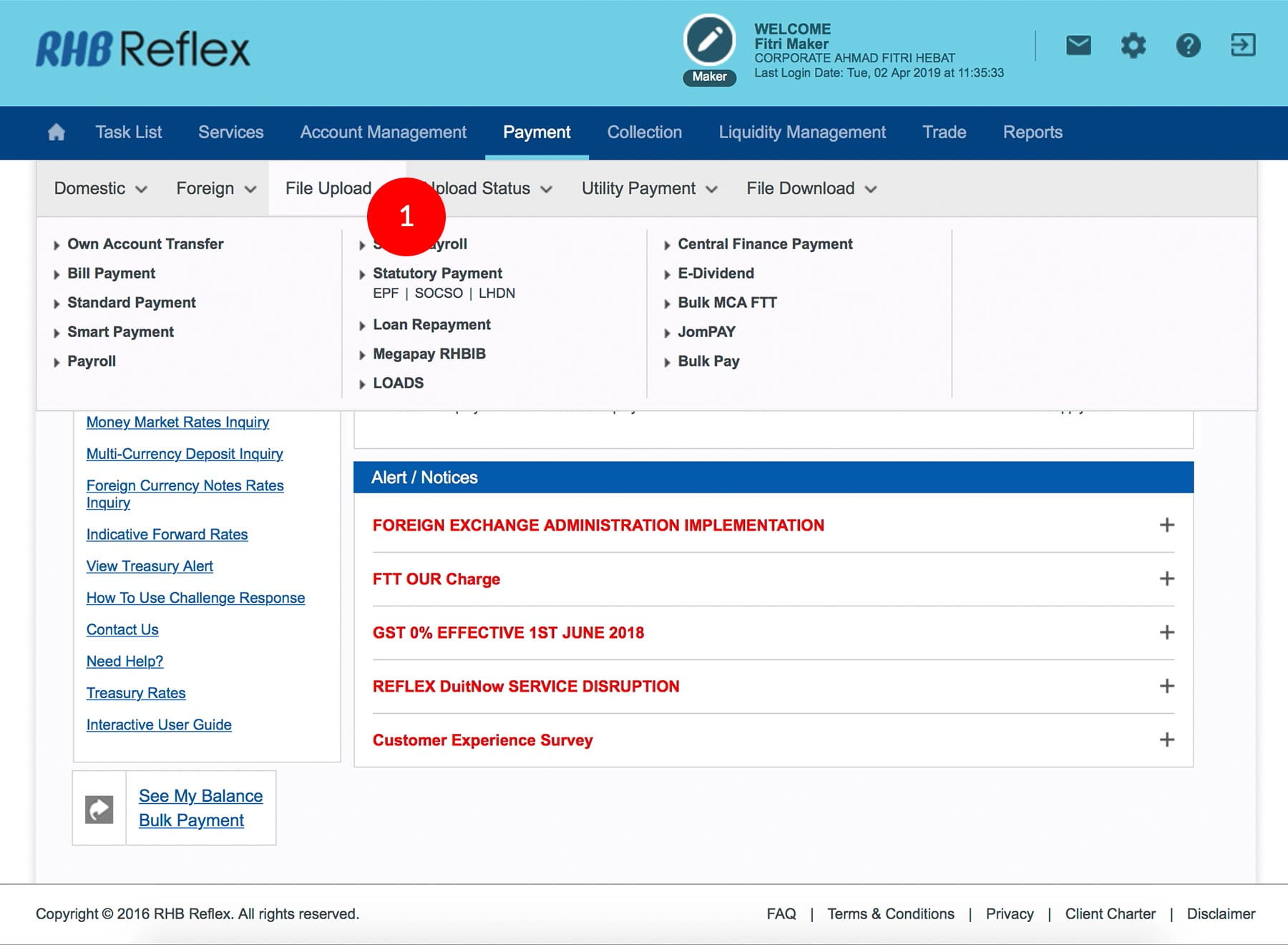This screenshot has width=1288, height=945.
Task: Open the Reports menu tab
Action: click(1032, 132)
